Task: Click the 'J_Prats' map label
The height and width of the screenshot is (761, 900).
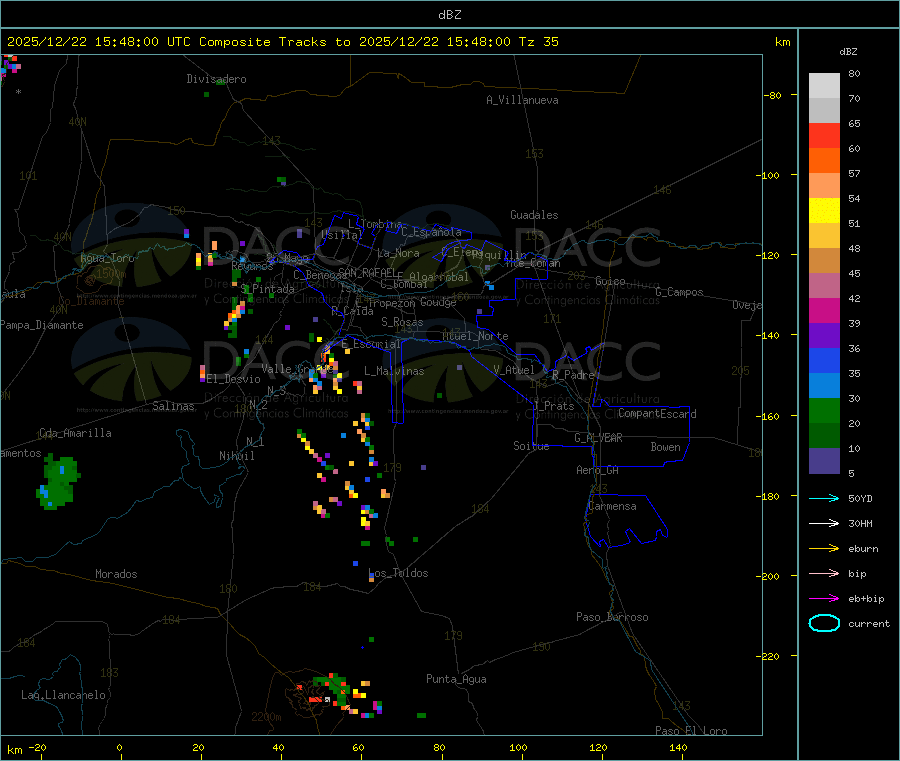Action: [x=554, y=406]
